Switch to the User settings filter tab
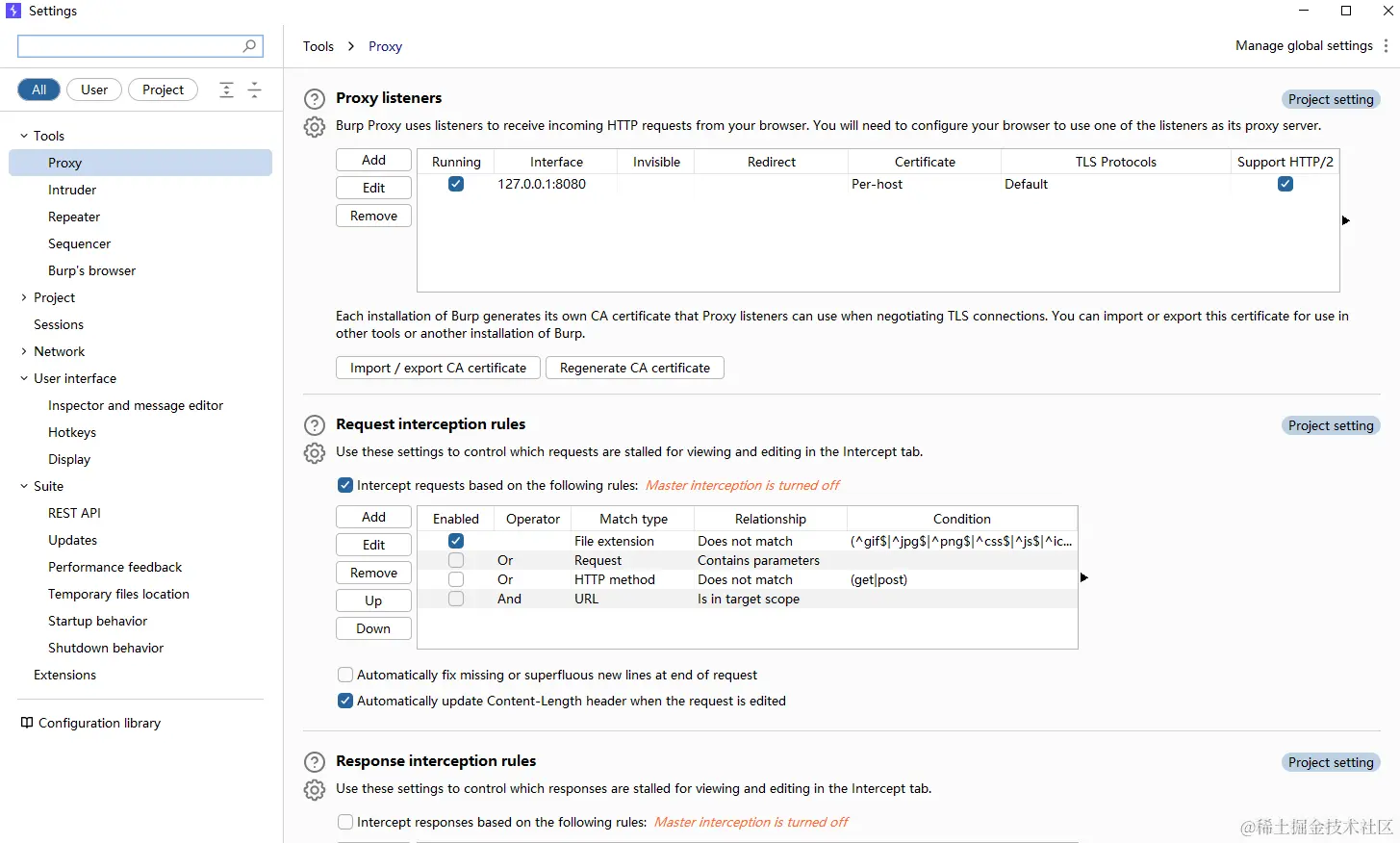Screen dimensions: 1400x843 click(93, 89)
